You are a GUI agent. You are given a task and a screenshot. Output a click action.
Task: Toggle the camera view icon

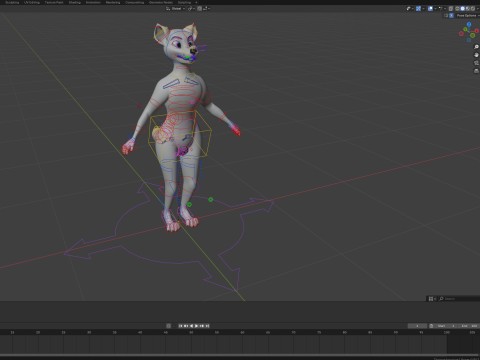476,63
